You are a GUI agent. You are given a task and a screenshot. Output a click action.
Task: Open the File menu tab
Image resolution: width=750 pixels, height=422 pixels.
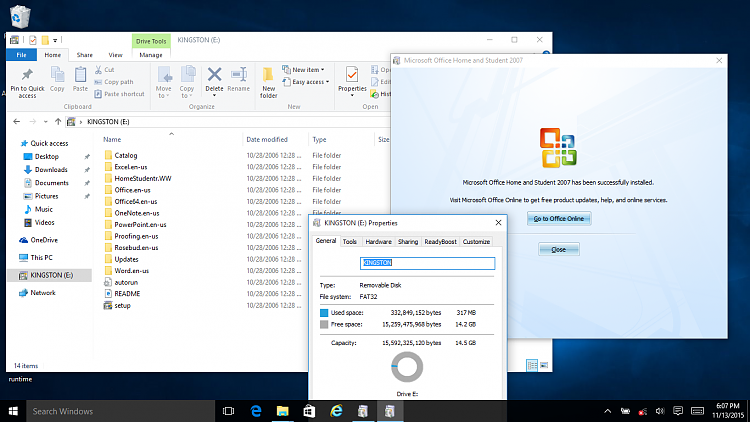22,55
